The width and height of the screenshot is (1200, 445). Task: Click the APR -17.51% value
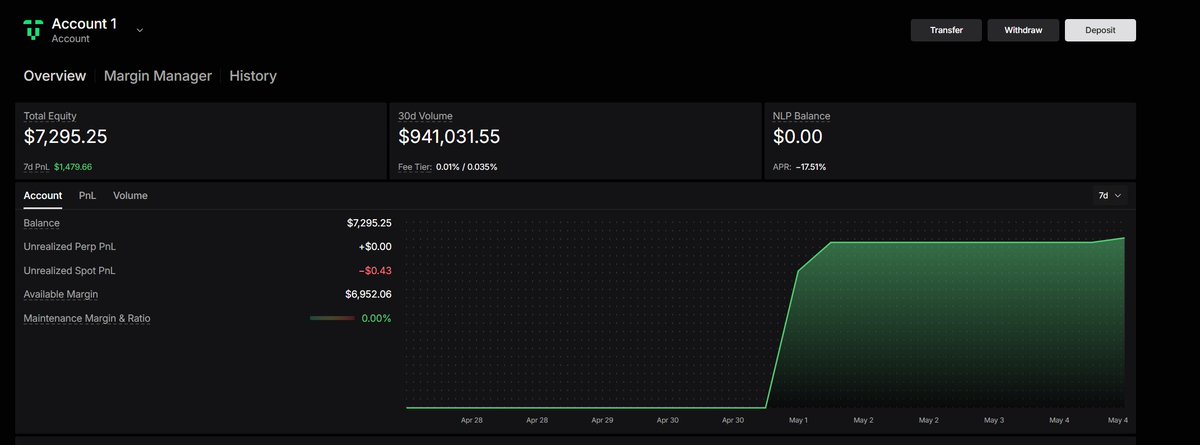811,167
